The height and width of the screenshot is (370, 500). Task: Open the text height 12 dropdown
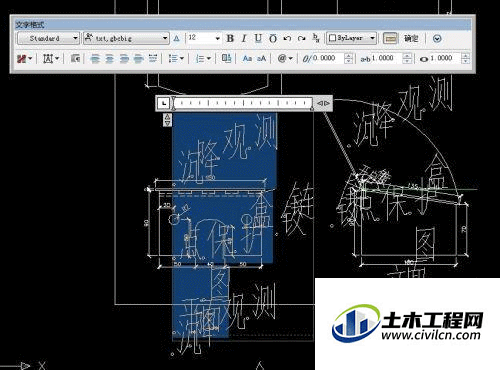(x=217, y=38)
